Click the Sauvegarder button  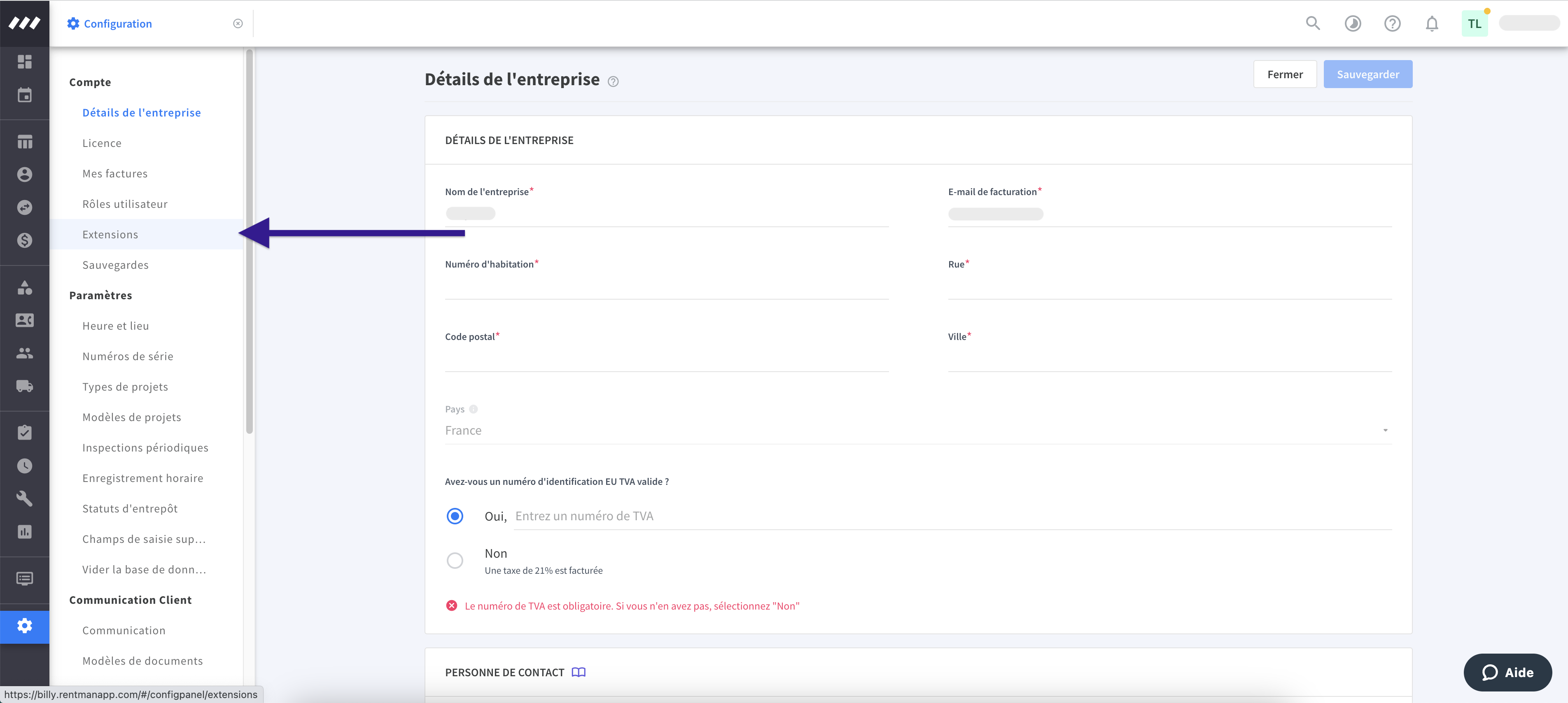point(1367,74)
